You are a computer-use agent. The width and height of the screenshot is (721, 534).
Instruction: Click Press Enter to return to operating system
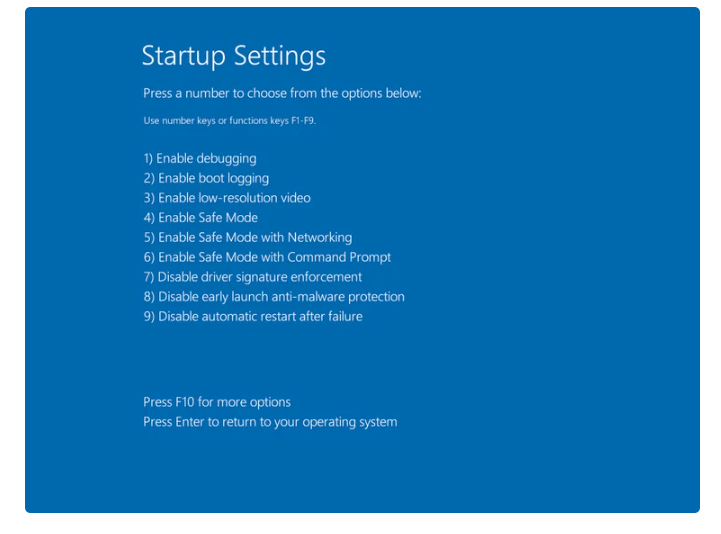tap(270, 422)
